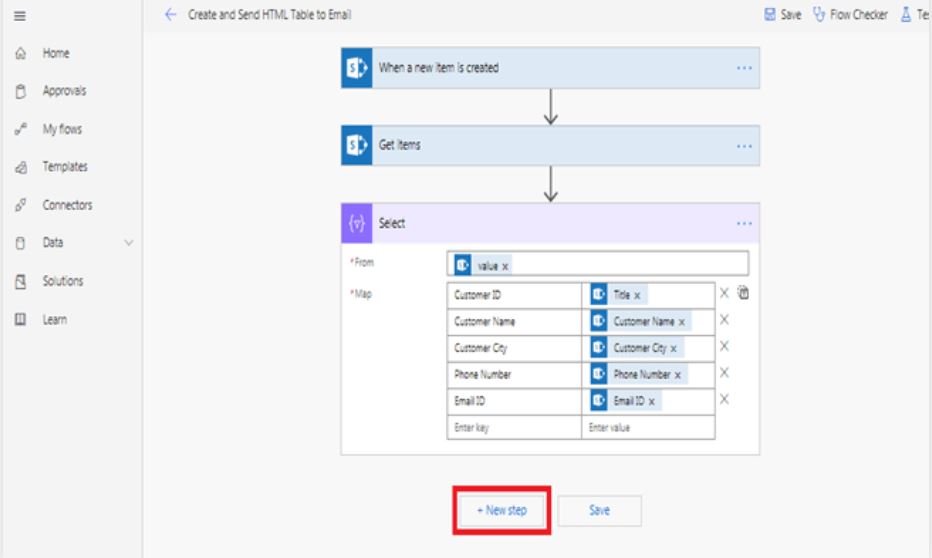Open menu for 'When a new item is created'
Image resolution: width=932 pixels, height=558 pixels.
744,68
